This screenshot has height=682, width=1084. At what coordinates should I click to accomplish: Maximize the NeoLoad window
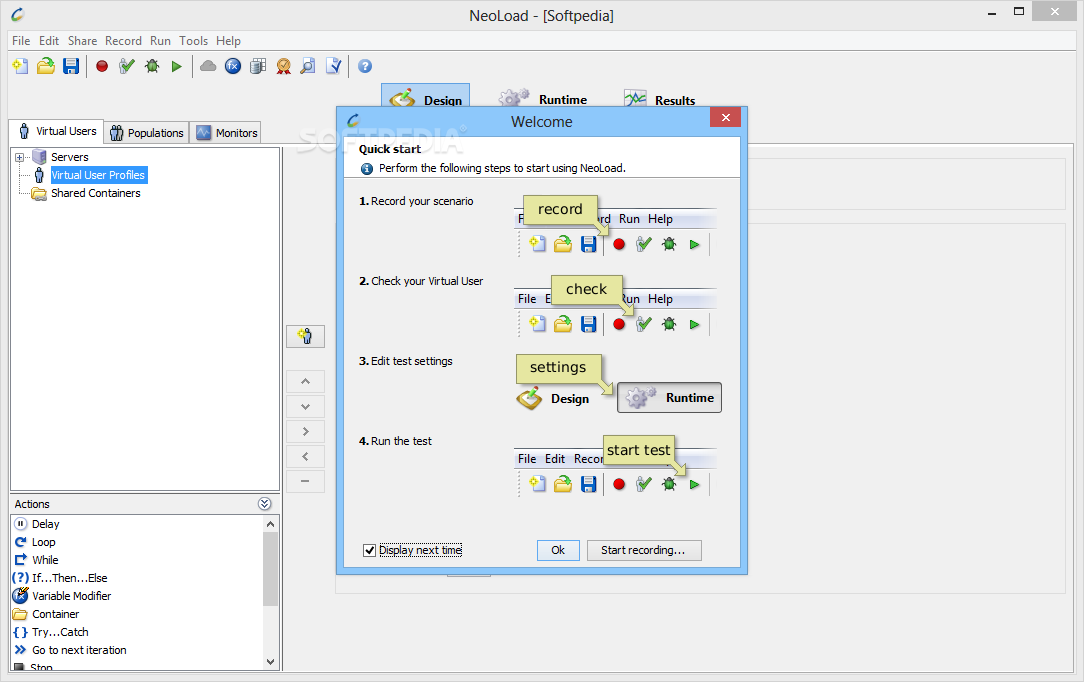point(1019,11)
